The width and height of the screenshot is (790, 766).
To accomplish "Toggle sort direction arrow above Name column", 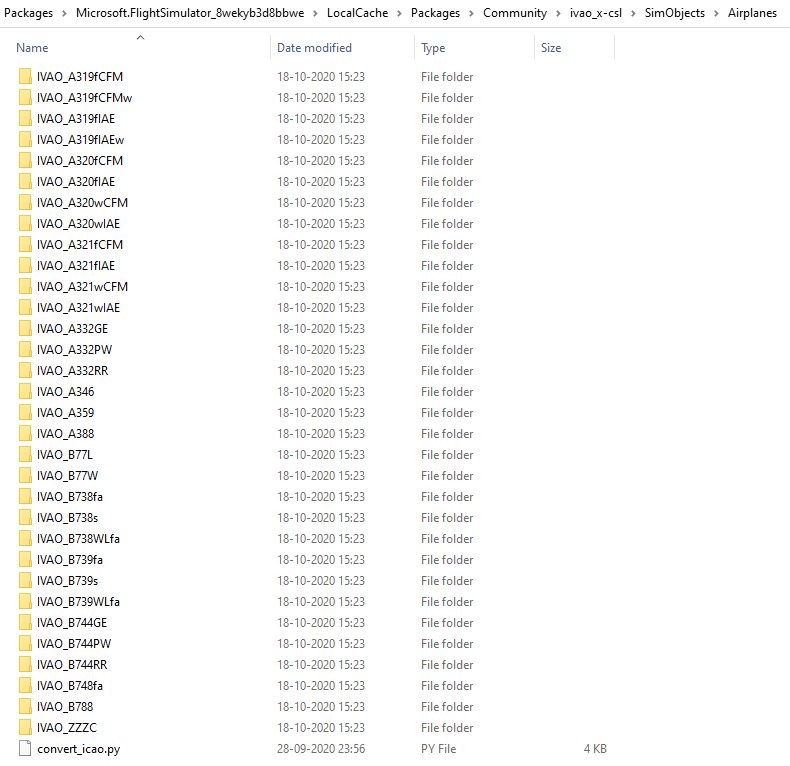I will click(x=141, y=37).
